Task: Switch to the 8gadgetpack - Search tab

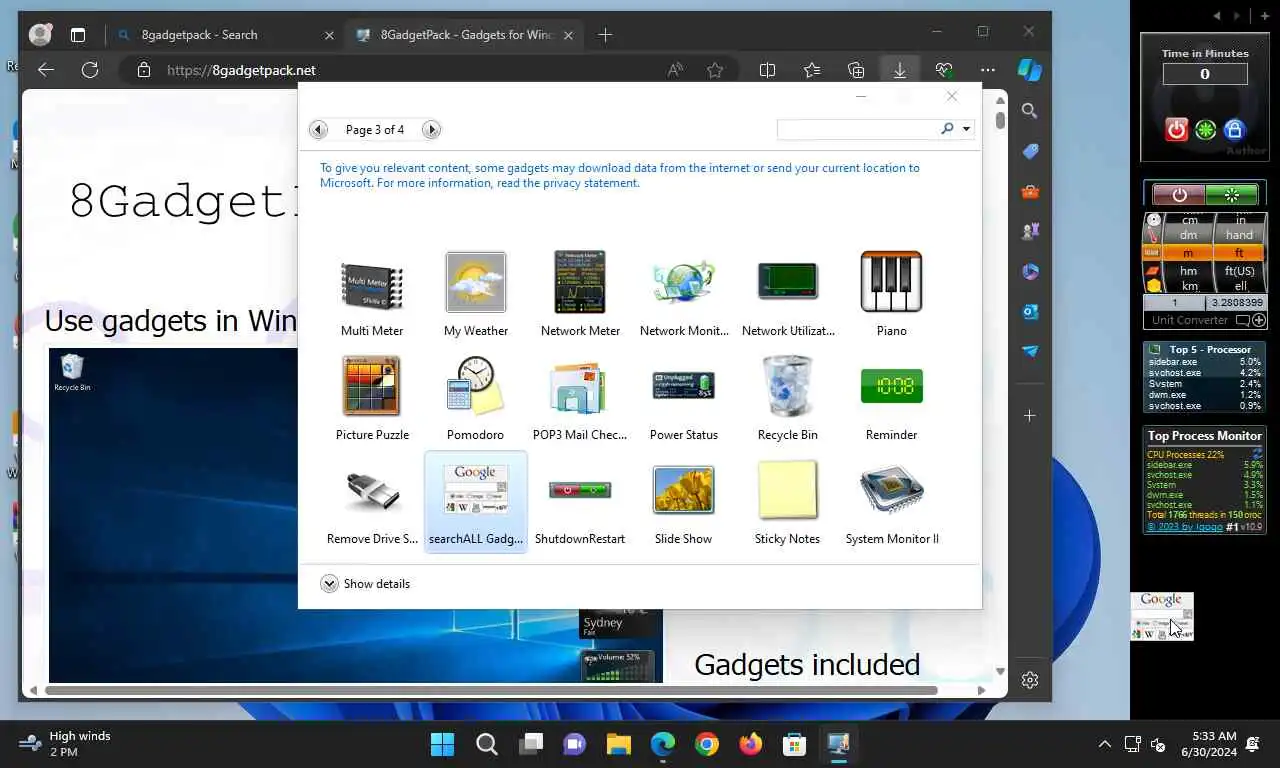Action: [225, 35]
